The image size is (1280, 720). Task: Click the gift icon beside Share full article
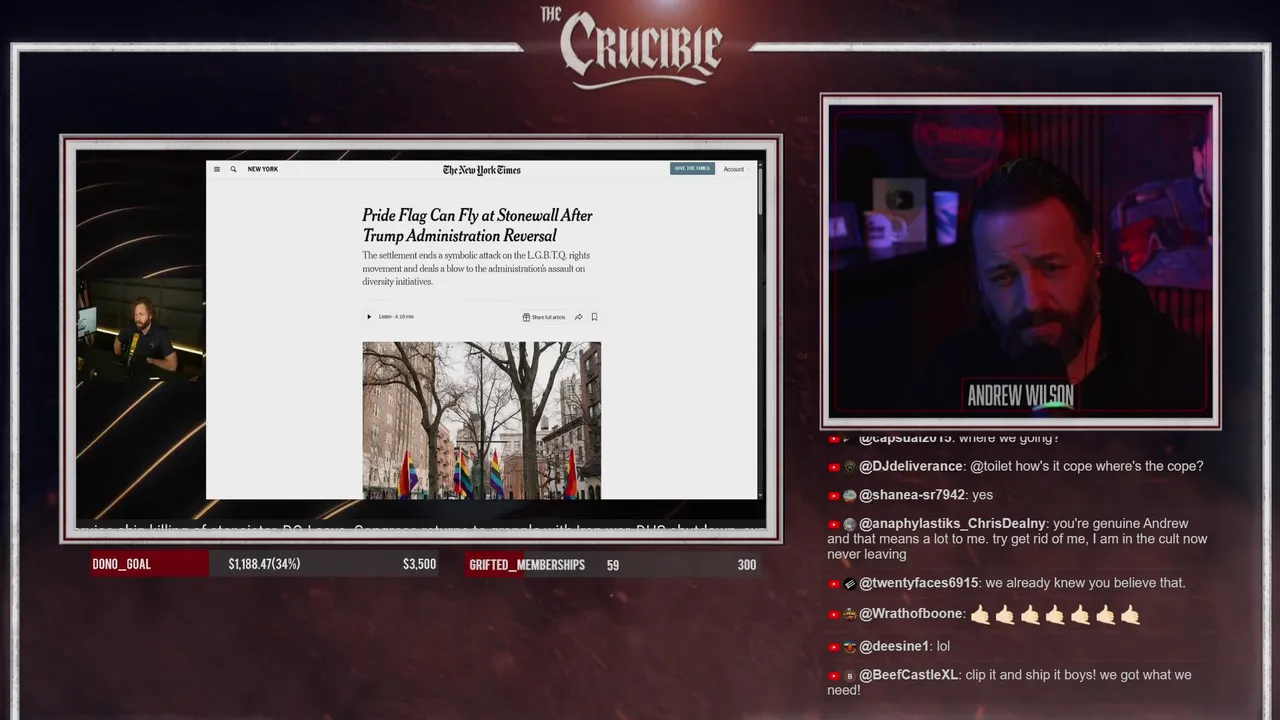[526, 317]
